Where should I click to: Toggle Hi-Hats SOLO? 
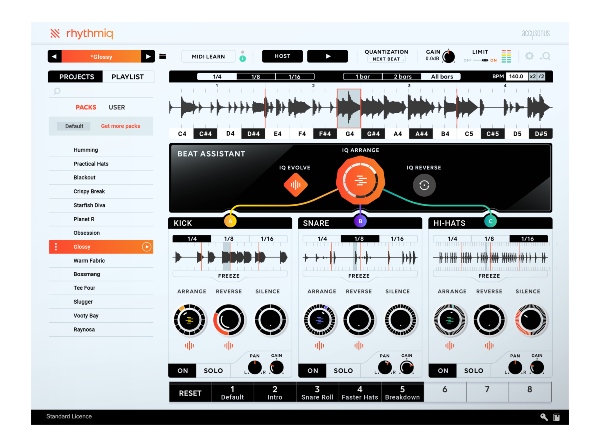(473, 370)
